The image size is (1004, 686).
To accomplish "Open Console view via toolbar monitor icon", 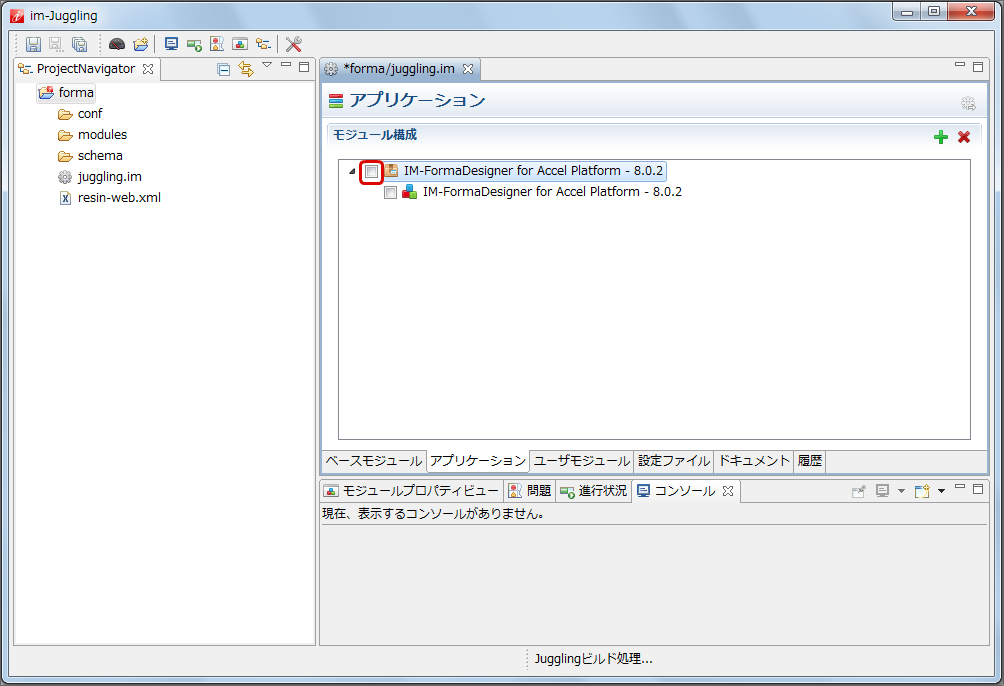I will pos(171,44).
